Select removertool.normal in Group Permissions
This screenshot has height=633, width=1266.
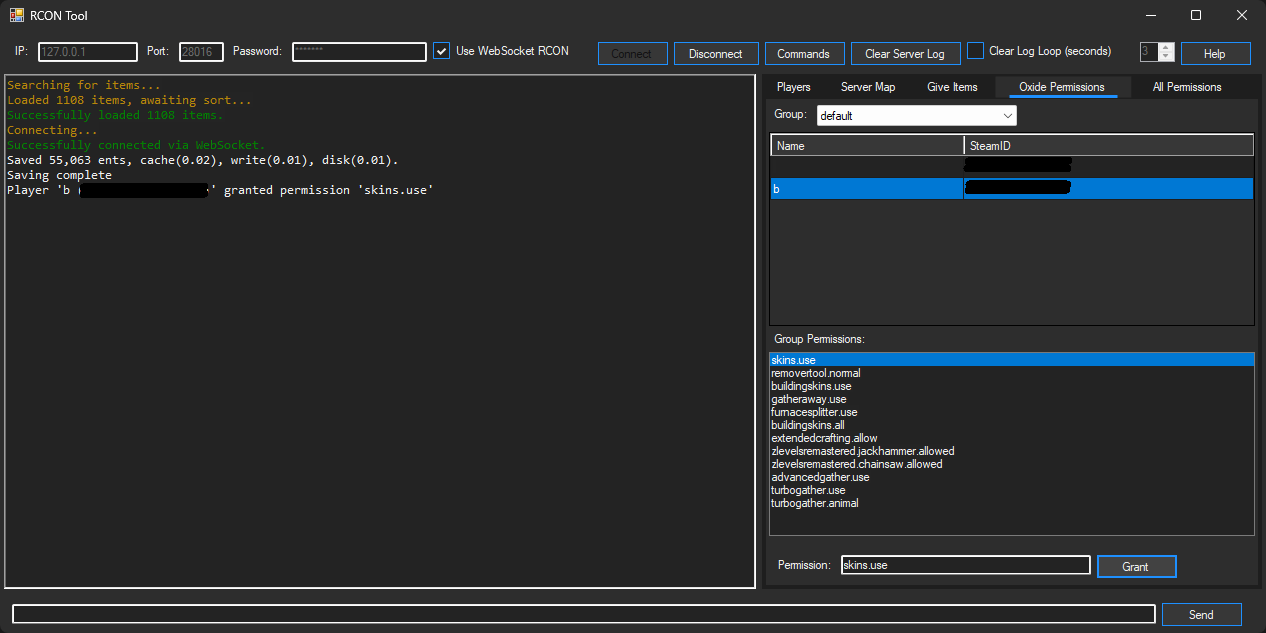[815, 372]
